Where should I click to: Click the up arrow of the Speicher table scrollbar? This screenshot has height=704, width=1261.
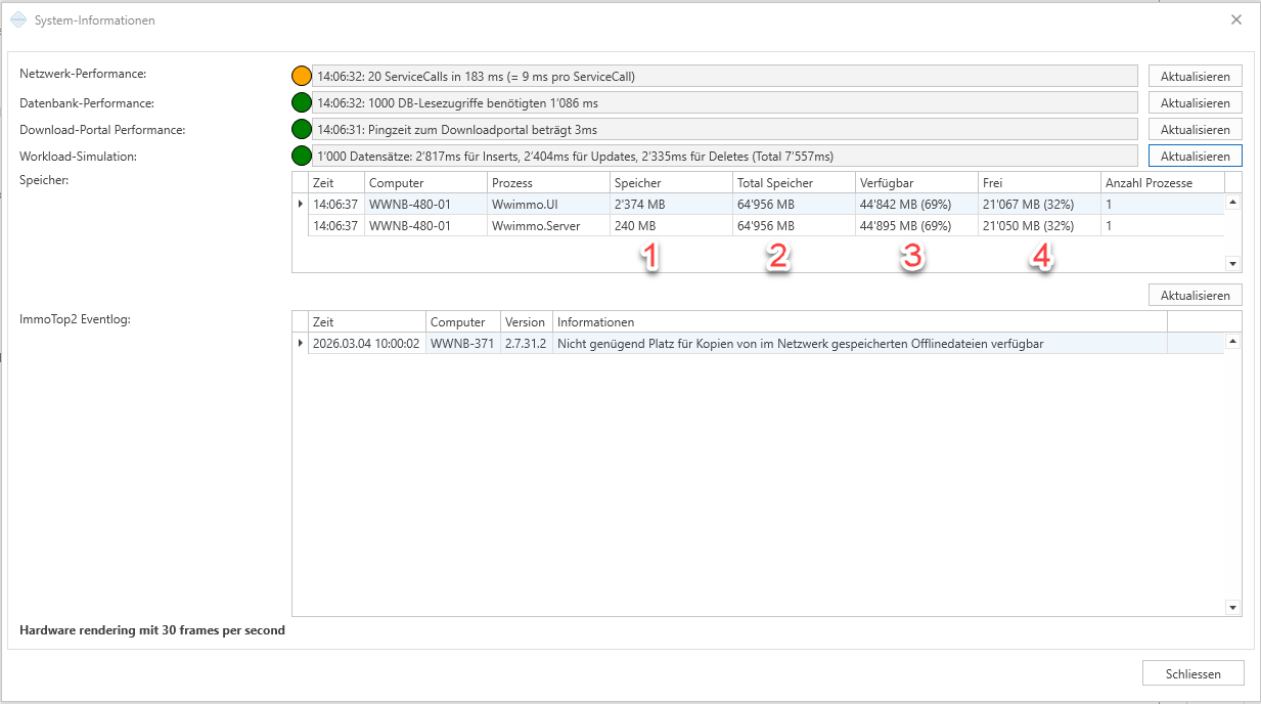tap(1233, 201)
